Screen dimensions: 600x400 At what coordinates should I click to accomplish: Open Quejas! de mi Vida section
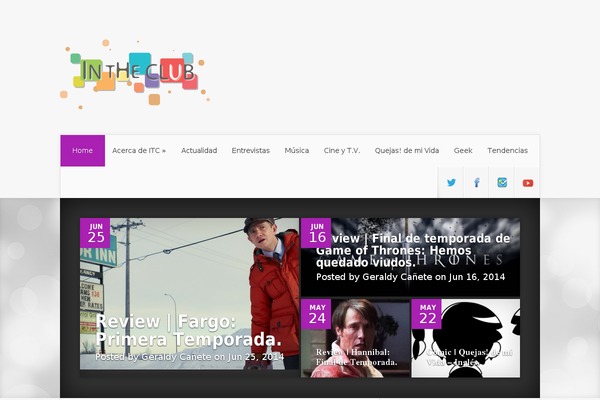[407, 150]
